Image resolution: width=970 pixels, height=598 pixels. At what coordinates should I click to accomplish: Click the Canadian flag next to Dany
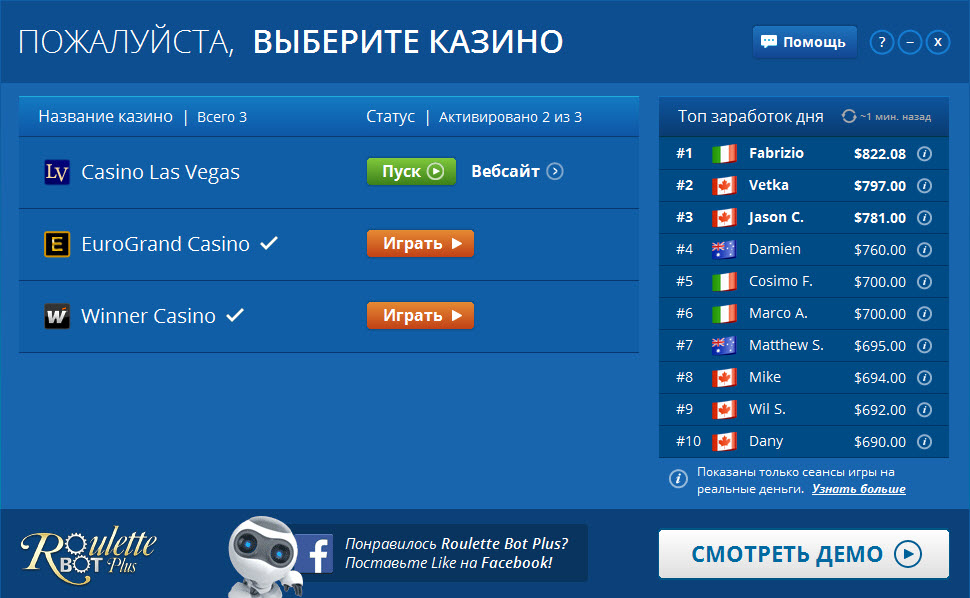pos(724,442)
